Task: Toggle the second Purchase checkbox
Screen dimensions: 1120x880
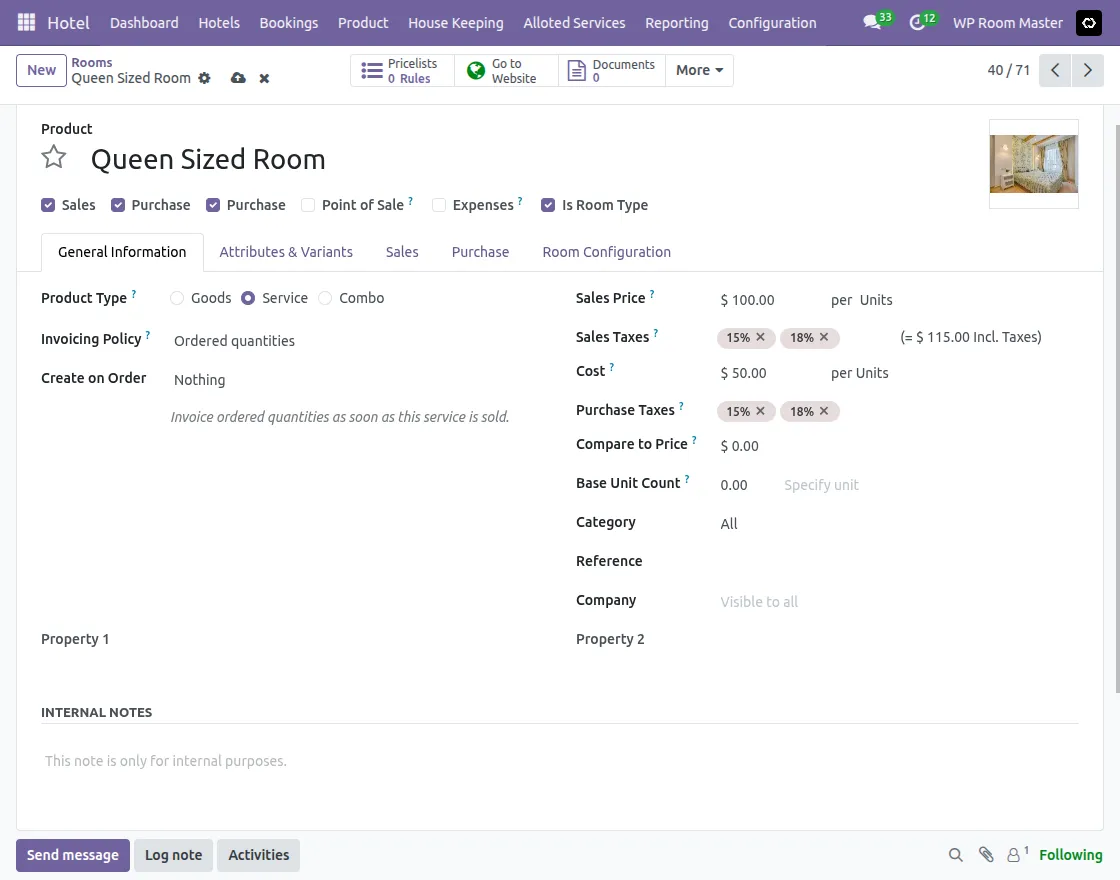Action: 213,205
